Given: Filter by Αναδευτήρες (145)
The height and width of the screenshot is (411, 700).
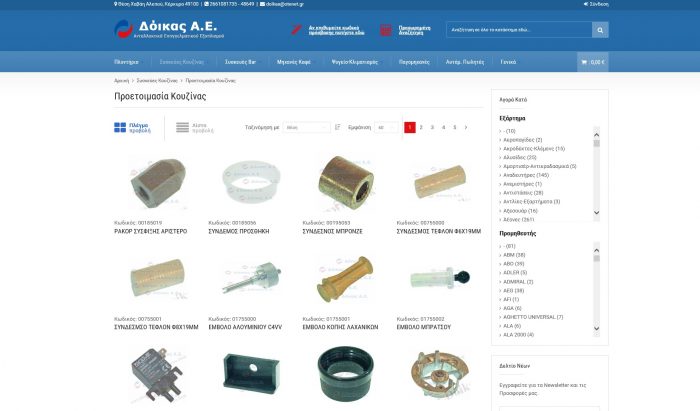Looking at the screenshot, I should [525, 175].
